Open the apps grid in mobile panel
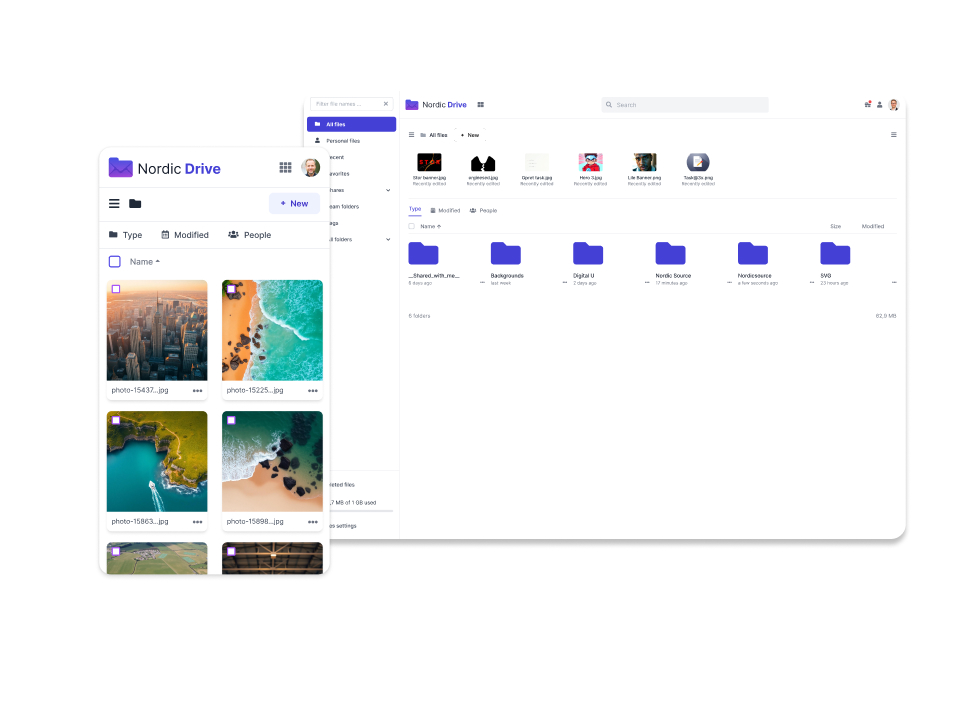 pyautogui.click(x=285, y=167)
